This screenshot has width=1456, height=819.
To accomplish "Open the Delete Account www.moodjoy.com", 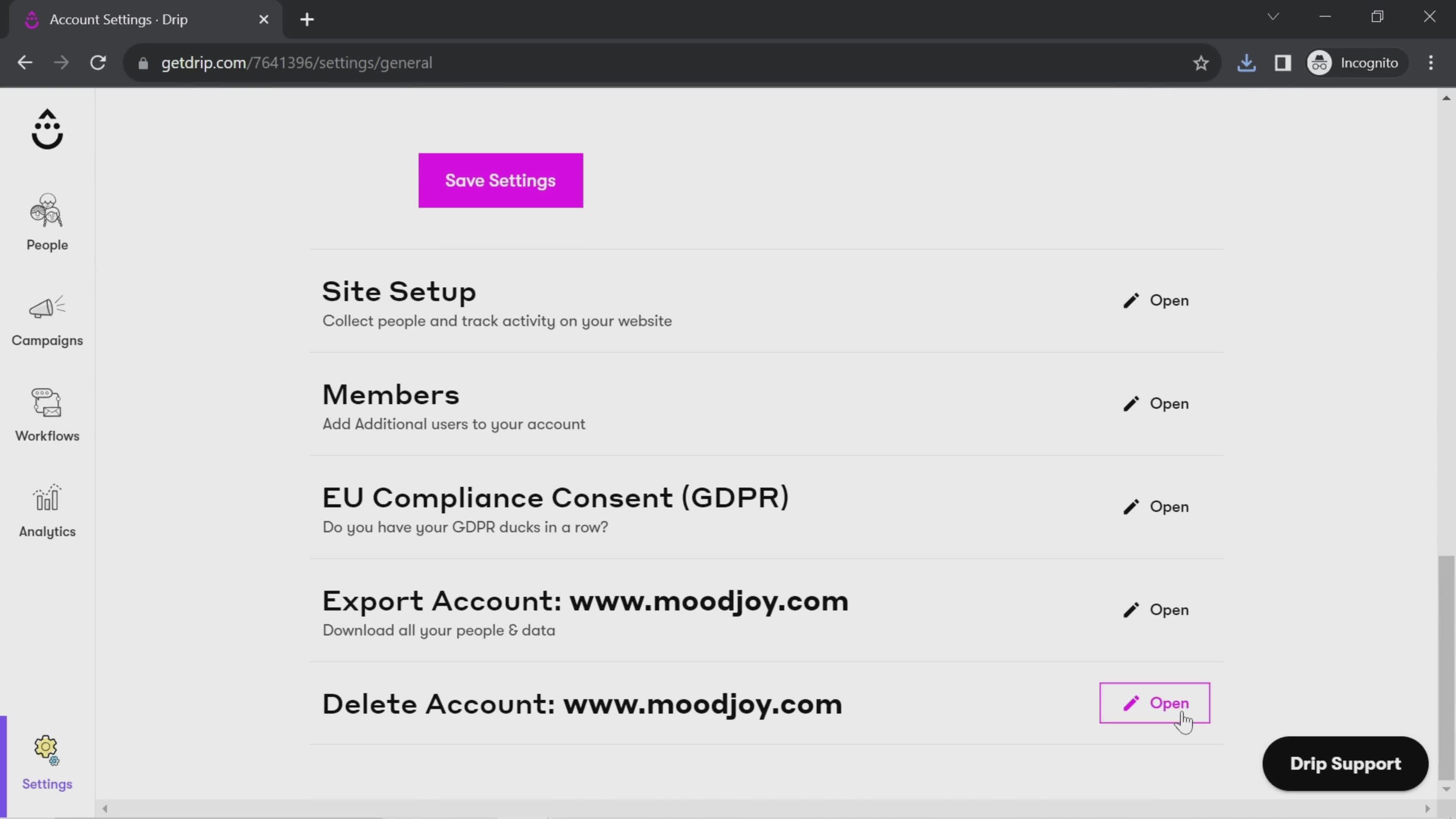I will point(1155,703).
